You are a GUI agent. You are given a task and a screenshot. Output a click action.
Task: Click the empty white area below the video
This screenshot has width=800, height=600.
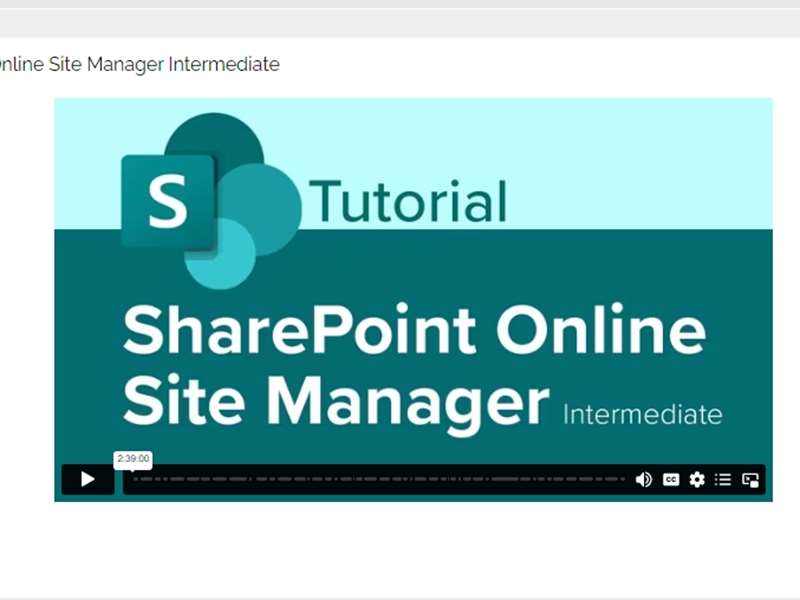pyautogui.click(x=400, y=550)
